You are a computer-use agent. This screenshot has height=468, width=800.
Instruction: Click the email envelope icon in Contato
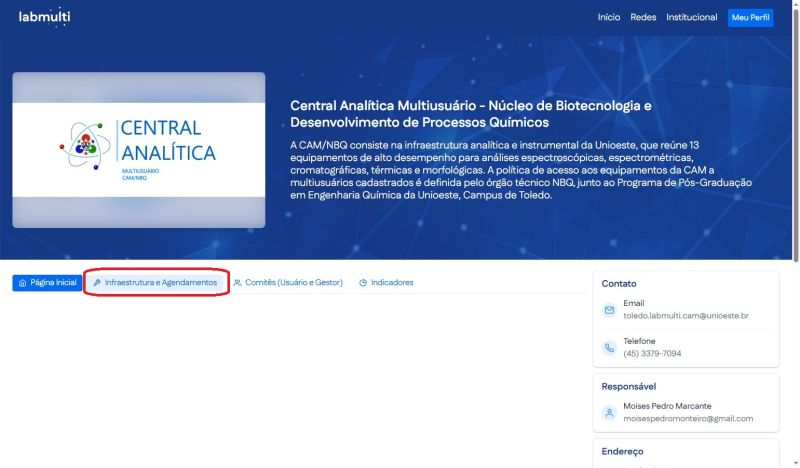pos(609,310)
